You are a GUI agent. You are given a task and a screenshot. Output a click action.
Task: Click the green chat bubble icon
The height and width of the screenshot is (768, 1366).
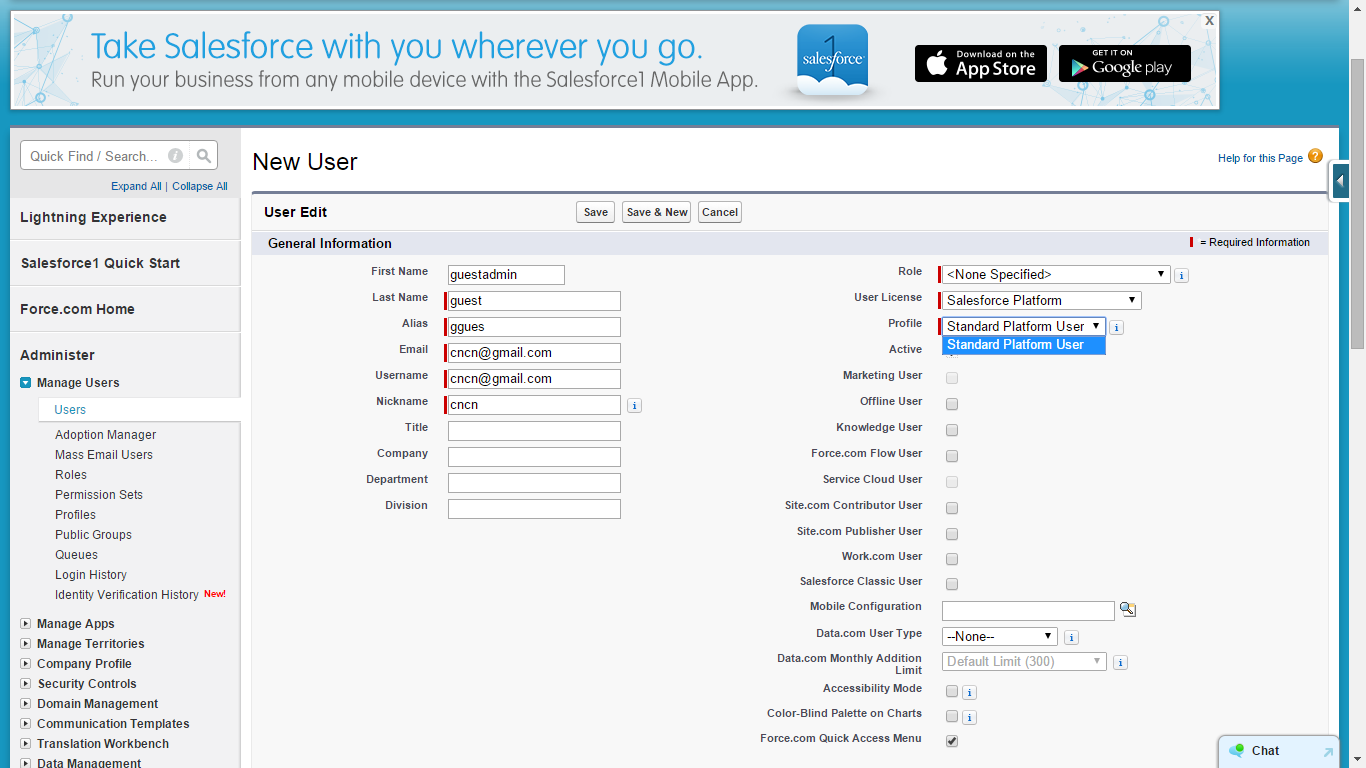(1237, 751)
